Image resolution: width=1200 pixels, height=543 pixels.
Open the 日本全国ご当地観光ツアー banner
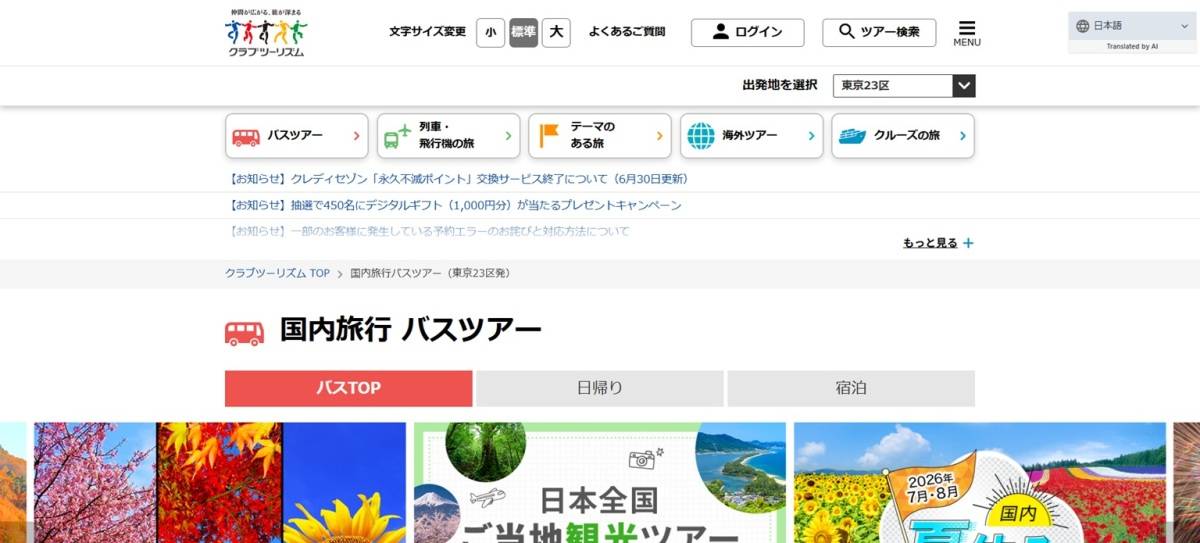point(600,482)
